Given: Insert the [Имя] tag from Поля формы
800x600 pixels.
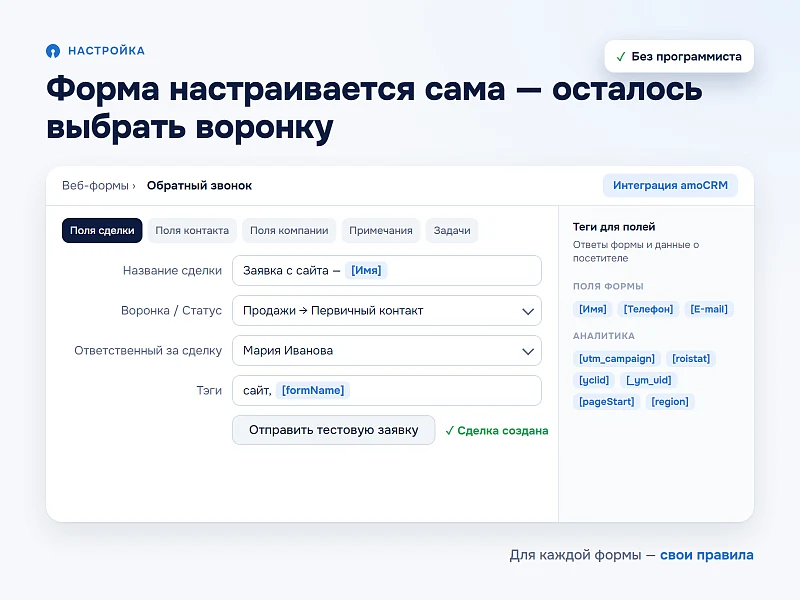Looking at the screenshot, I should pyautogui.click(x=592, y=309).
